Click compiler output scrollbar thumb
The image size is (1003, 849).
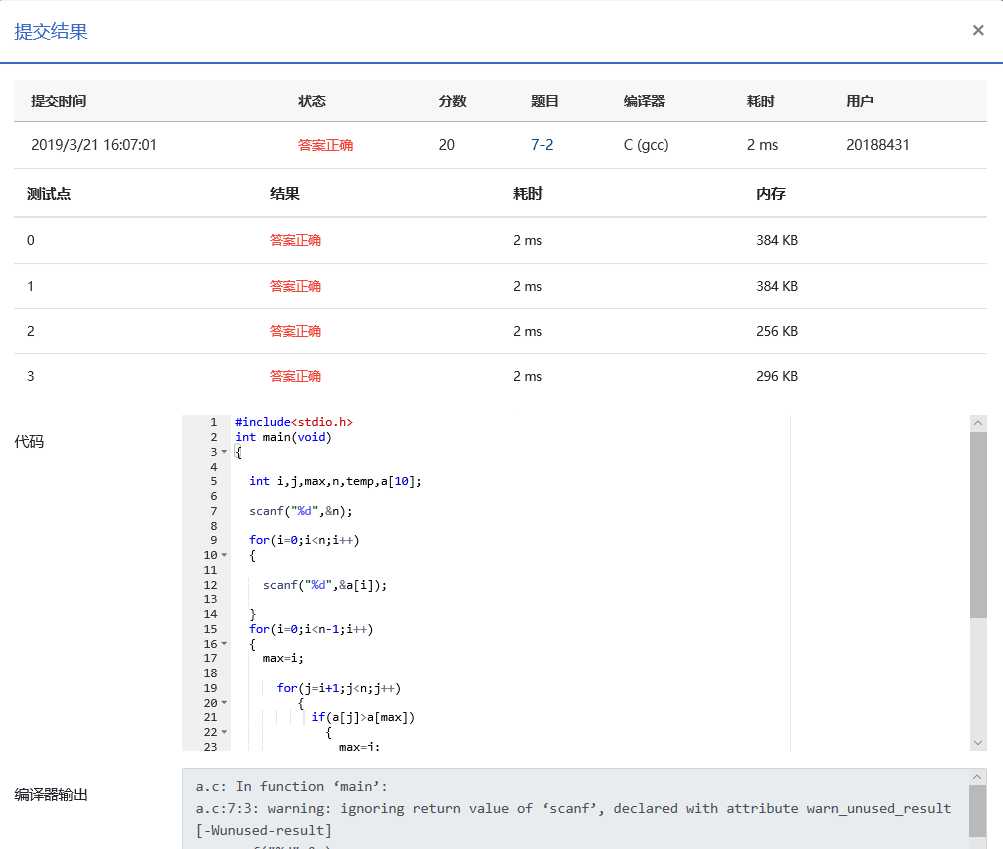[977, 811]
